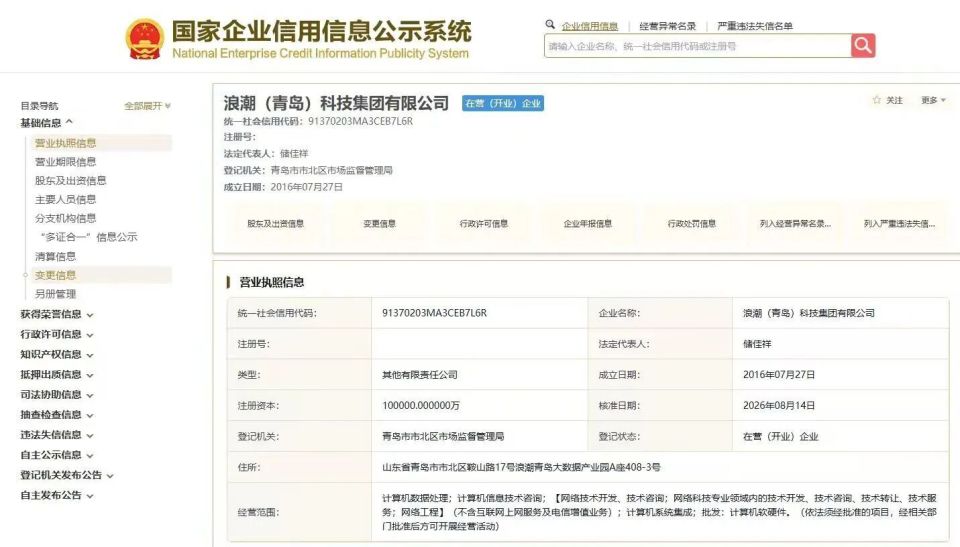The image size is (960, 547).
Task: Click the 股东及出资信息 shortcut tab
Action: (276, 224)
